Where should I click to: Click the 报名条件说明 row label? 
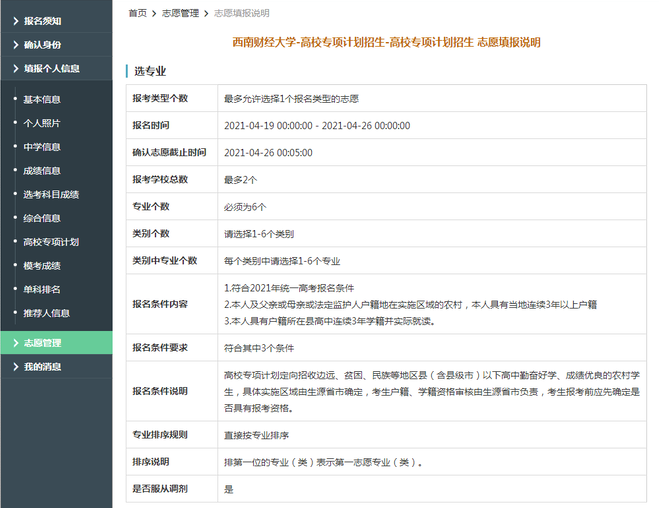coord(160,391)
